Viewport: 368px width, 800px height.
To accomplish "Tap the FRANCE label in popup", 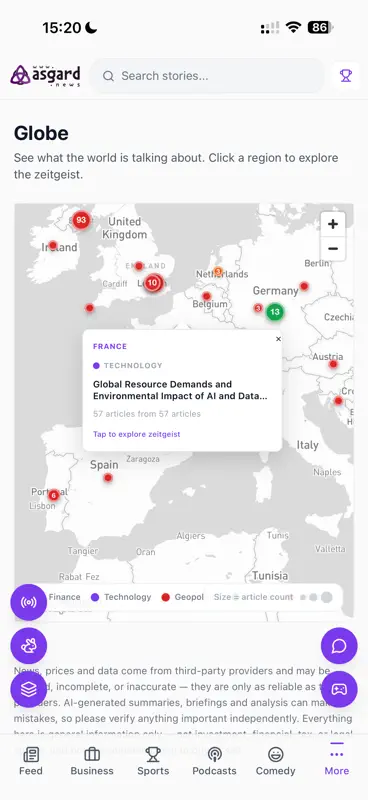I will [x=110, y=346].
